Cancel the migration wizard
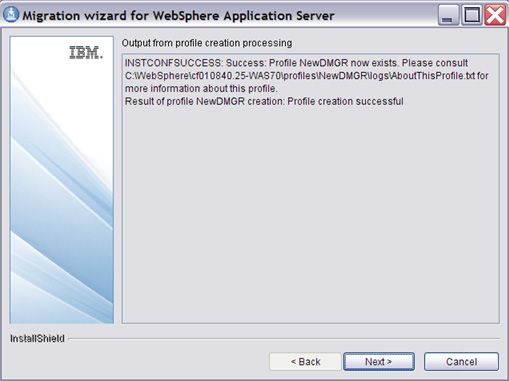The height and width of the screenshot is (381, 509). tap(461, 362)
